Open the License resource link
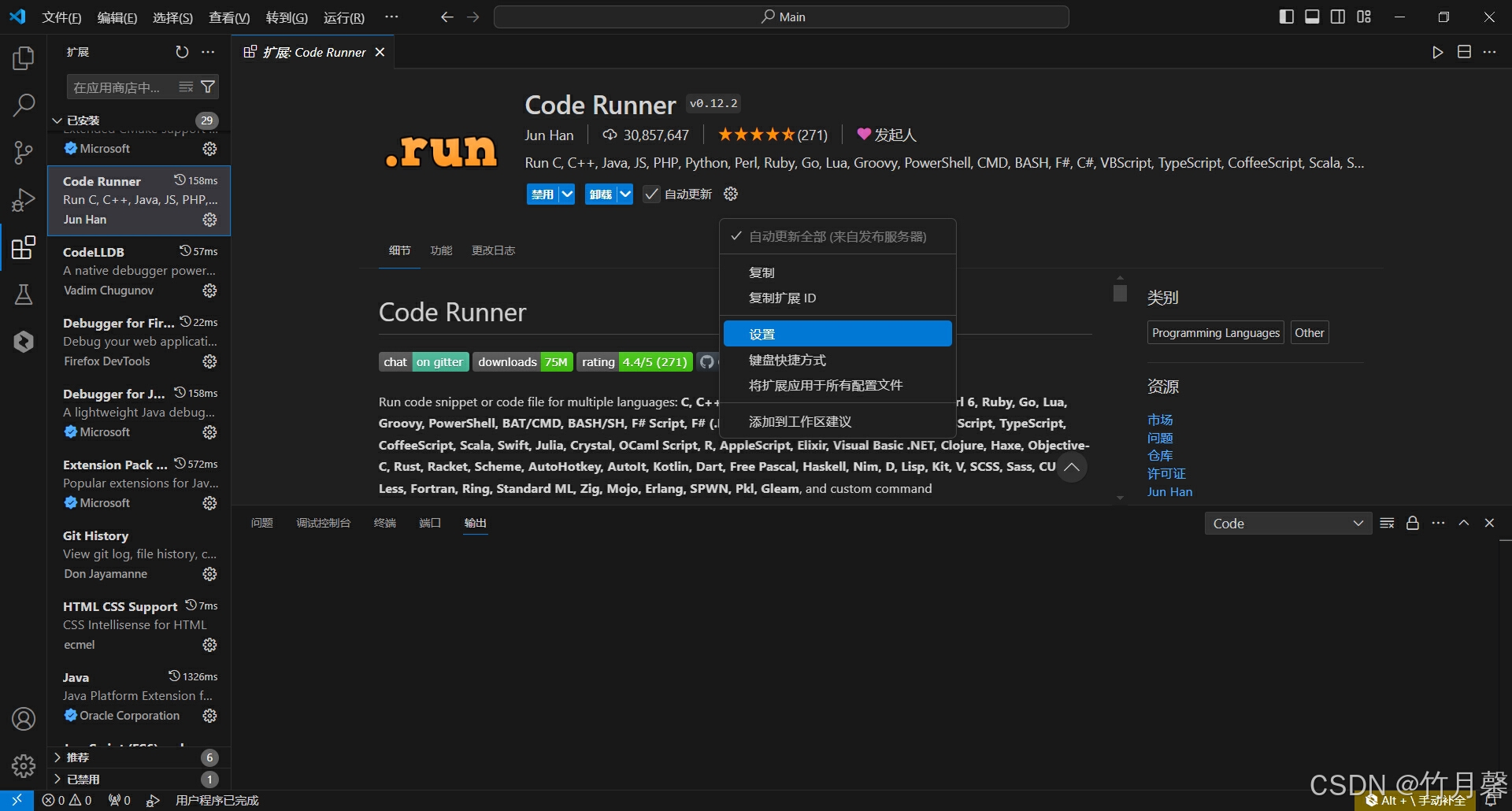 coord(1166,473)
